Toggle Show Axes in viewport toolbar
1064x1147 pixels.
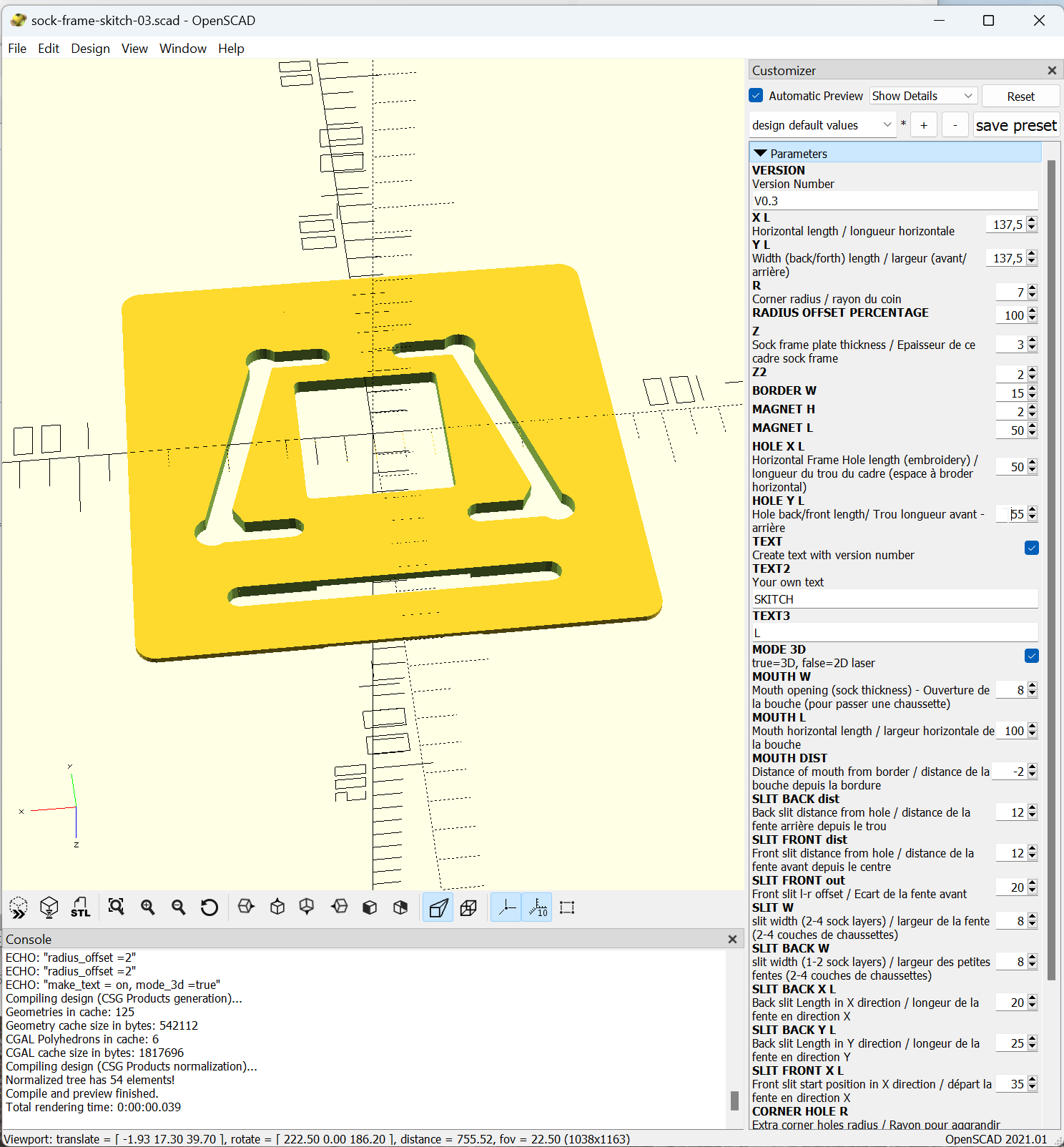(x=506, y=907)
